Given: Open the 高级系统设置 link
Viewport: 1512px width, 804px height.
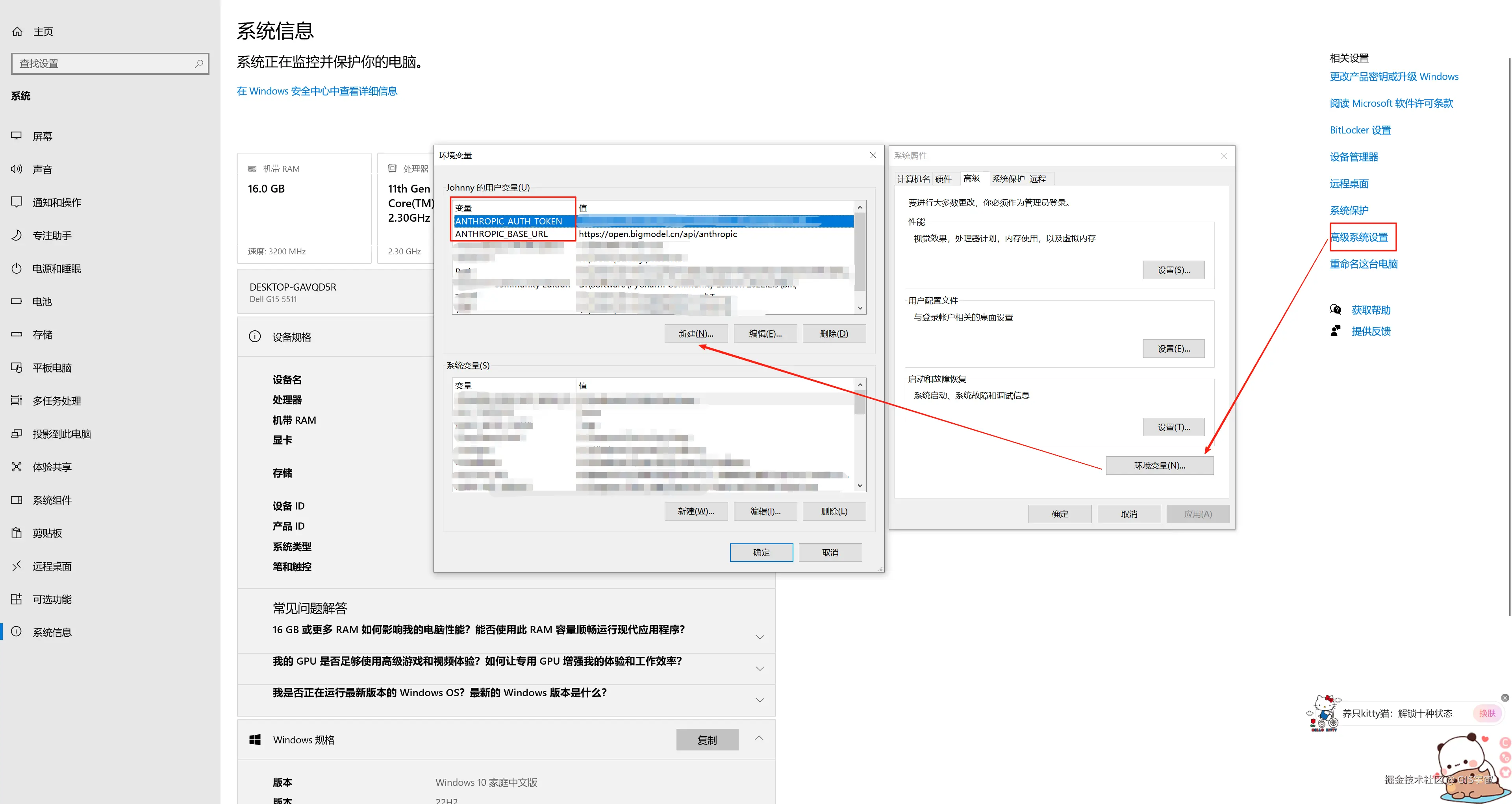Looking at the screenshot, I should [1359, 237].
